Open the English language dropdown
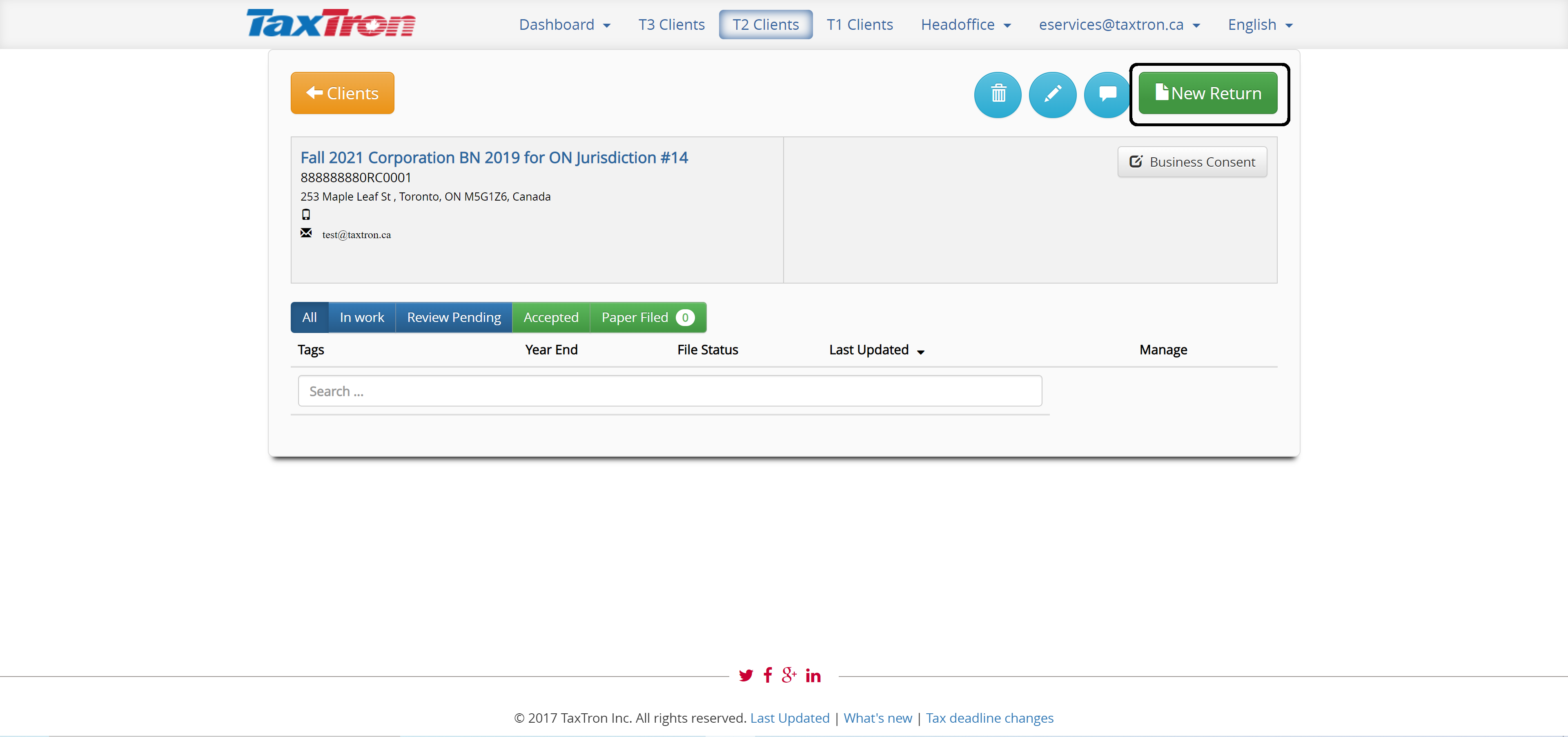 (1260, 25)
